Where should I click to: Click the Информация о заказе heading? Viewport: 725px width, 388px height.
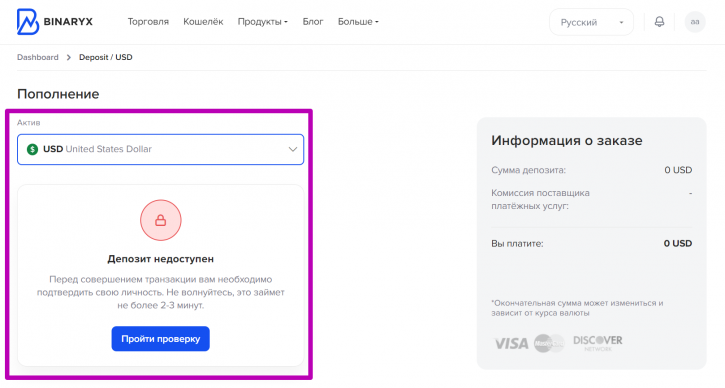pyautogui.click(x=567, y=141)
